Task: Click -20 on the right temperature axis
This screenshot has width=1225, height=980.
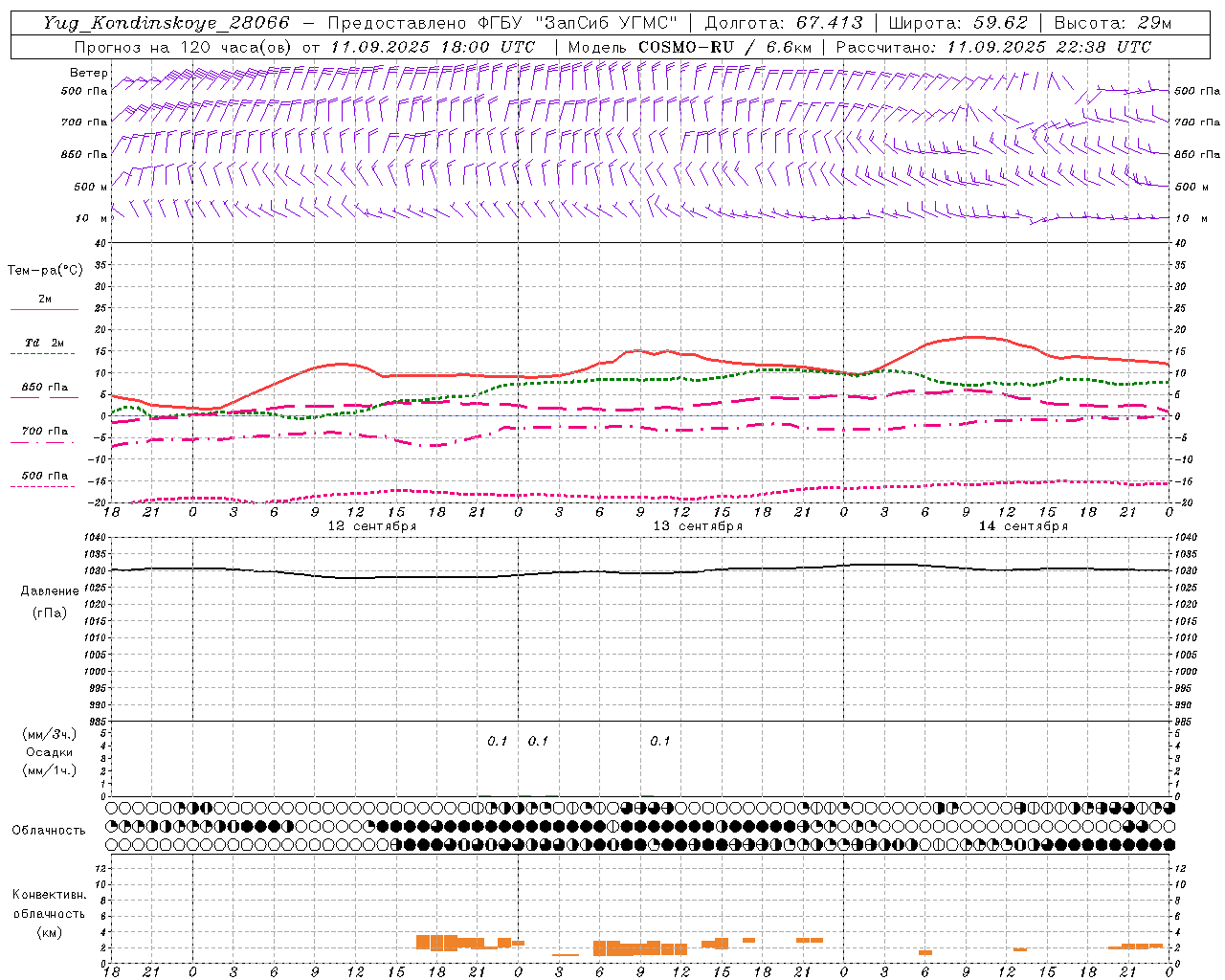Action: click(x=1183, y=502)
